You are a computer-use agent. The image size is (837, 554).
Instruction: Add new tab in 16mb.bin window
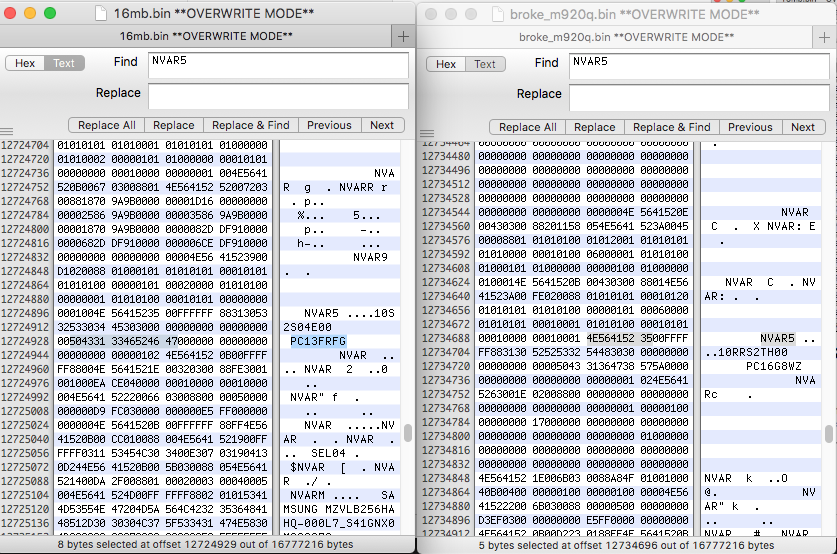[403, 36]
